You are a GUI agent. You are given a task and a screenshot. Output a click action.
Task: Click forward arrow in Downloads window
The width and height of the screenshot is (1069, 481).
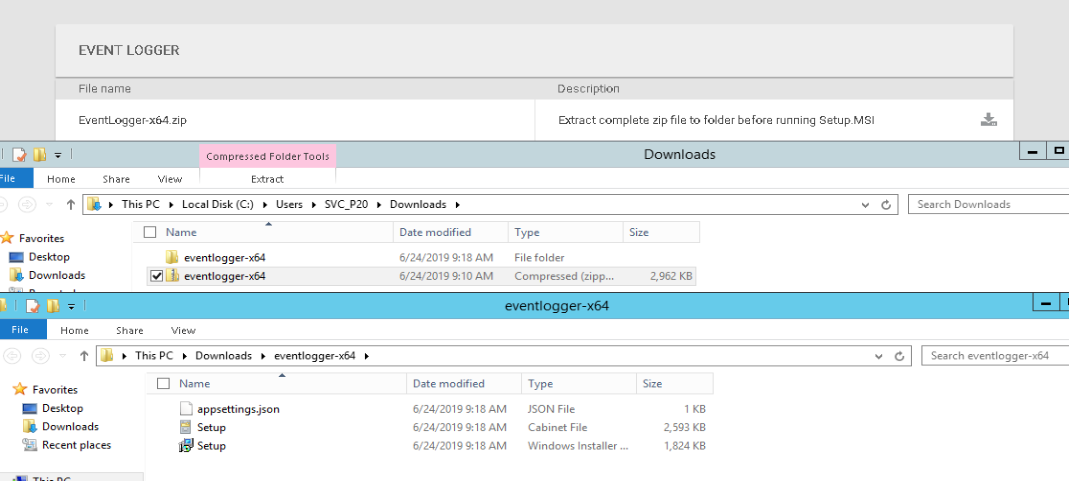[x=27, y=204]
